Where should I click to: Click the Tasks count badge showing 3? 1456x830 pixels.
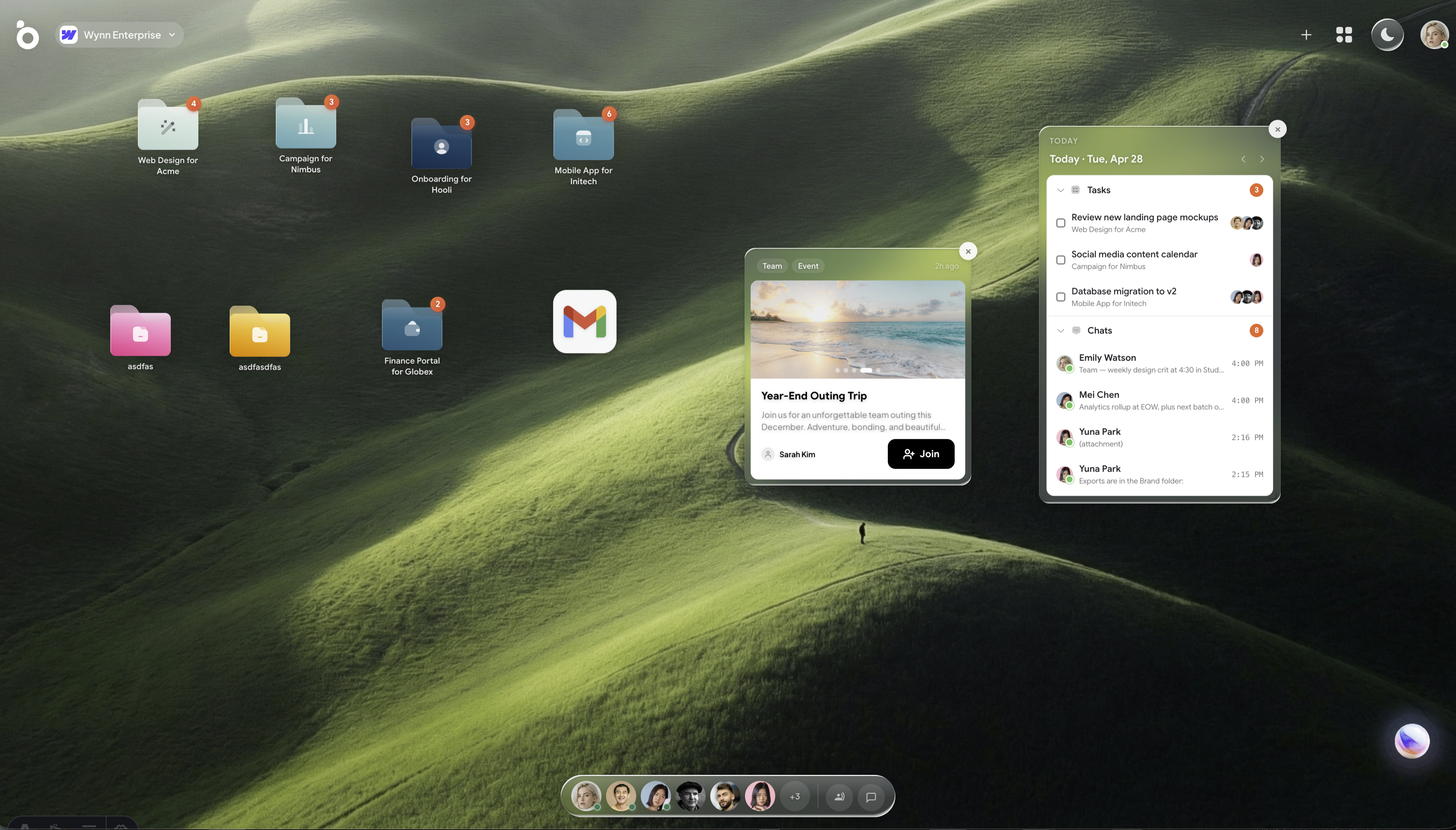coord(1256,190)
